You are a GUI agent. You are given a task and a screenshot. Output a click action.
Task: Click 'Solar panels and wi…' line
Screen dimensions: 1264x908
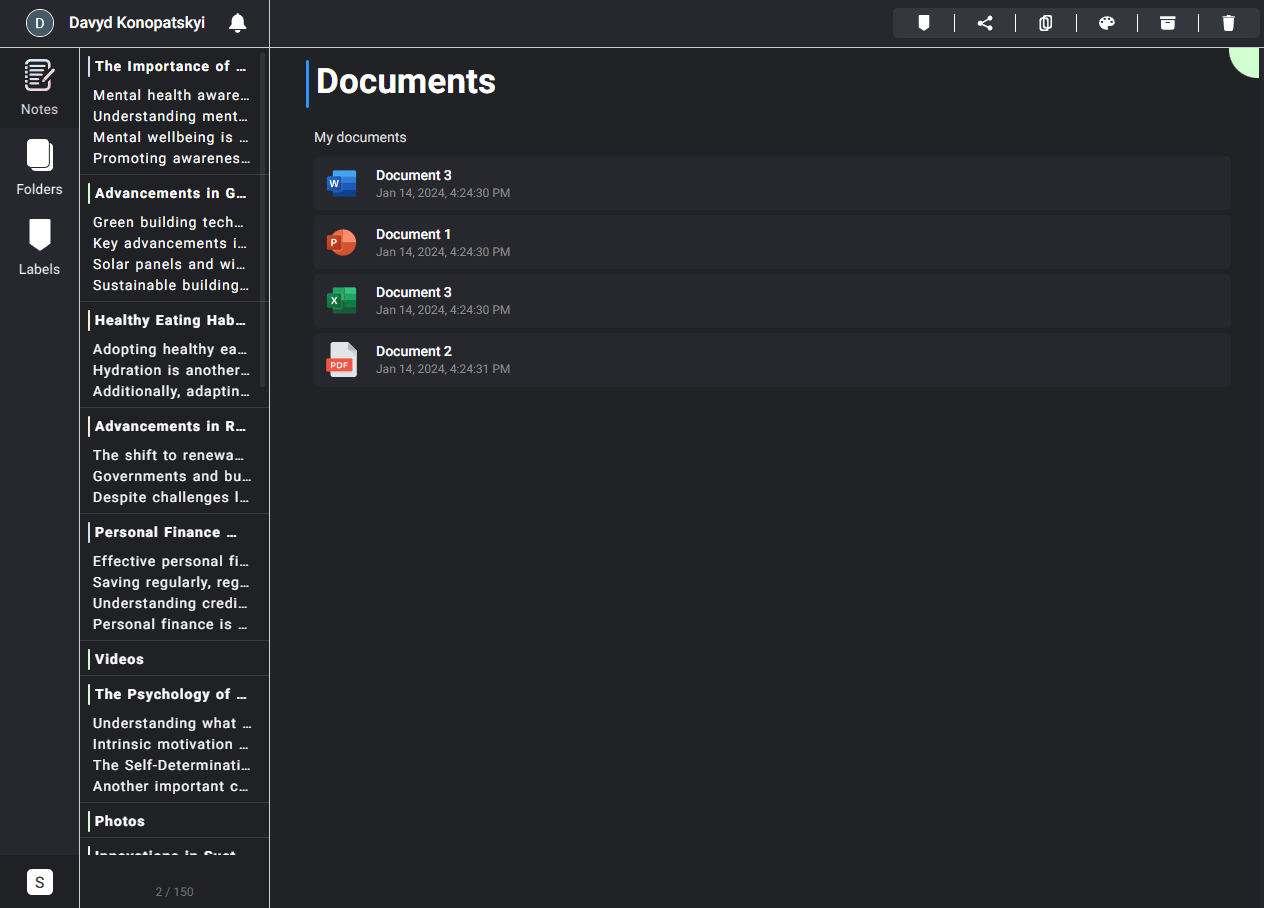click(x=170, y=264)
